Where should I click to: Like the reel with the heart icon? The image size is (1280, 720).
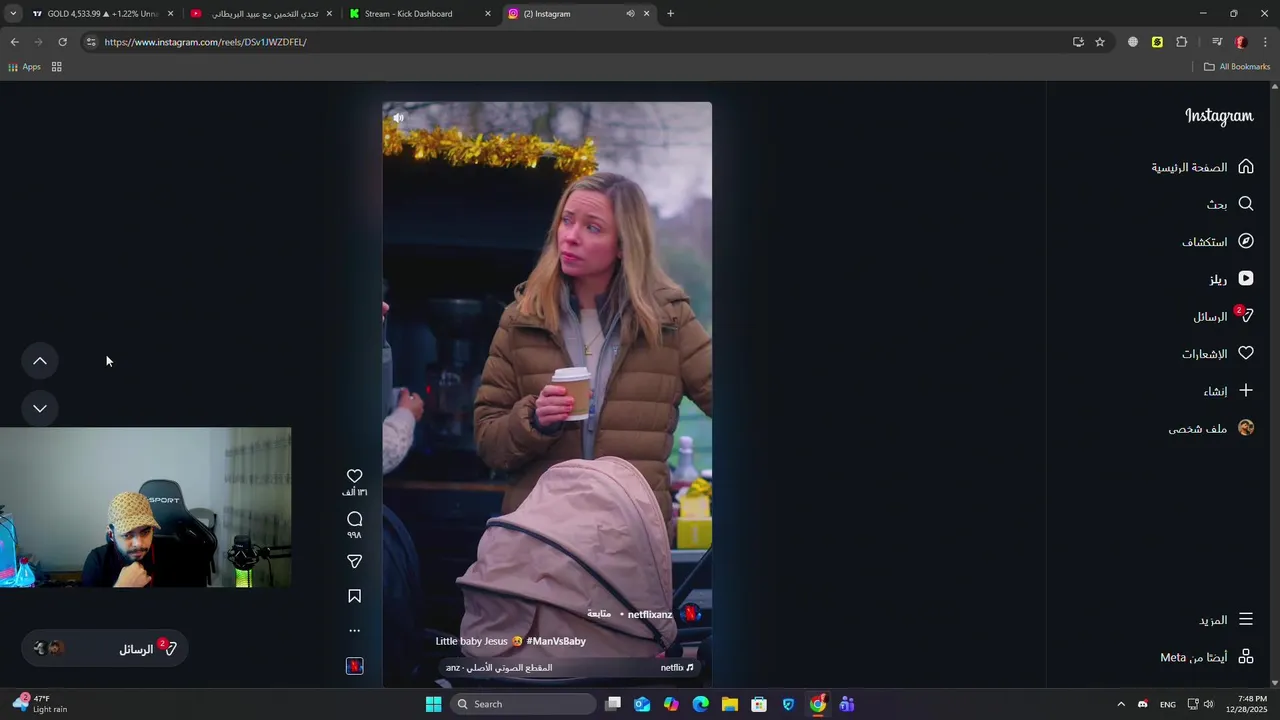click(x=354, y=476)
